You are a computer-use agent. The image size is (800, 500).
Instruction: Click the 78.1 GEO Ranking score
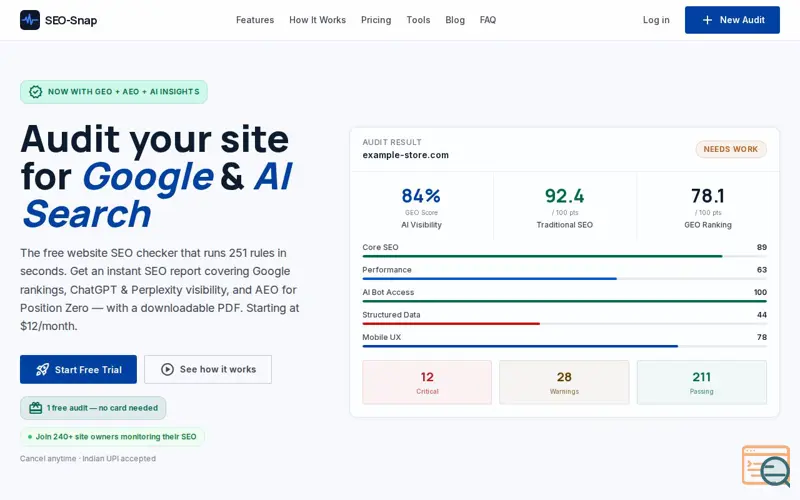point(708,196)
